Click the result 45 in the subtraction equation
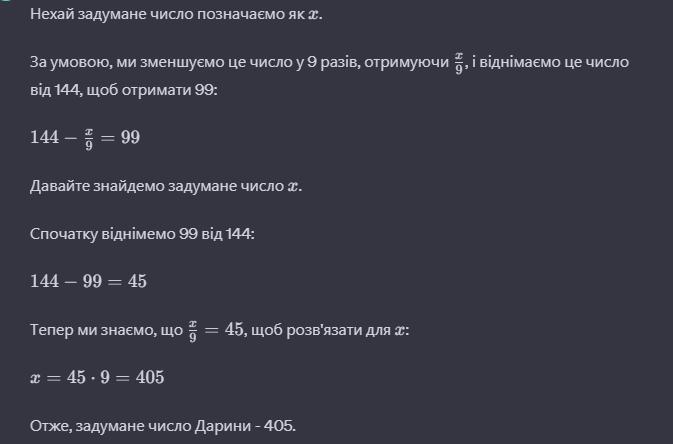Image resolution: width=673 pixels, height=444 pixels. coord(137,281)
